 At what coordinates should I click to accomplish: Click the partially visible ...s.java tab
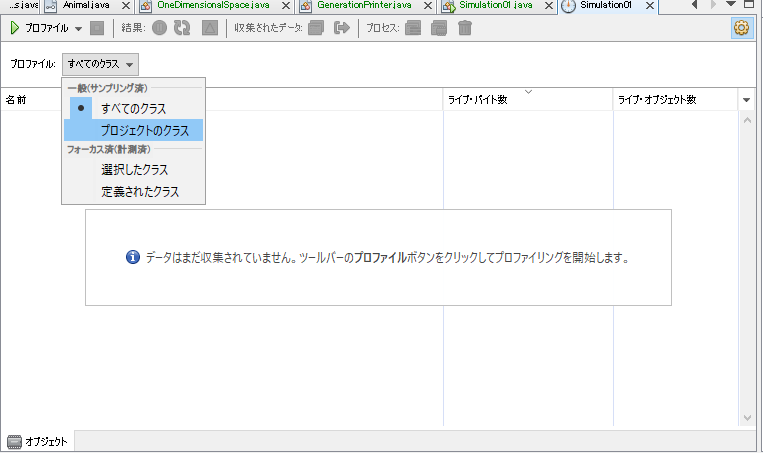coord(22,5)
